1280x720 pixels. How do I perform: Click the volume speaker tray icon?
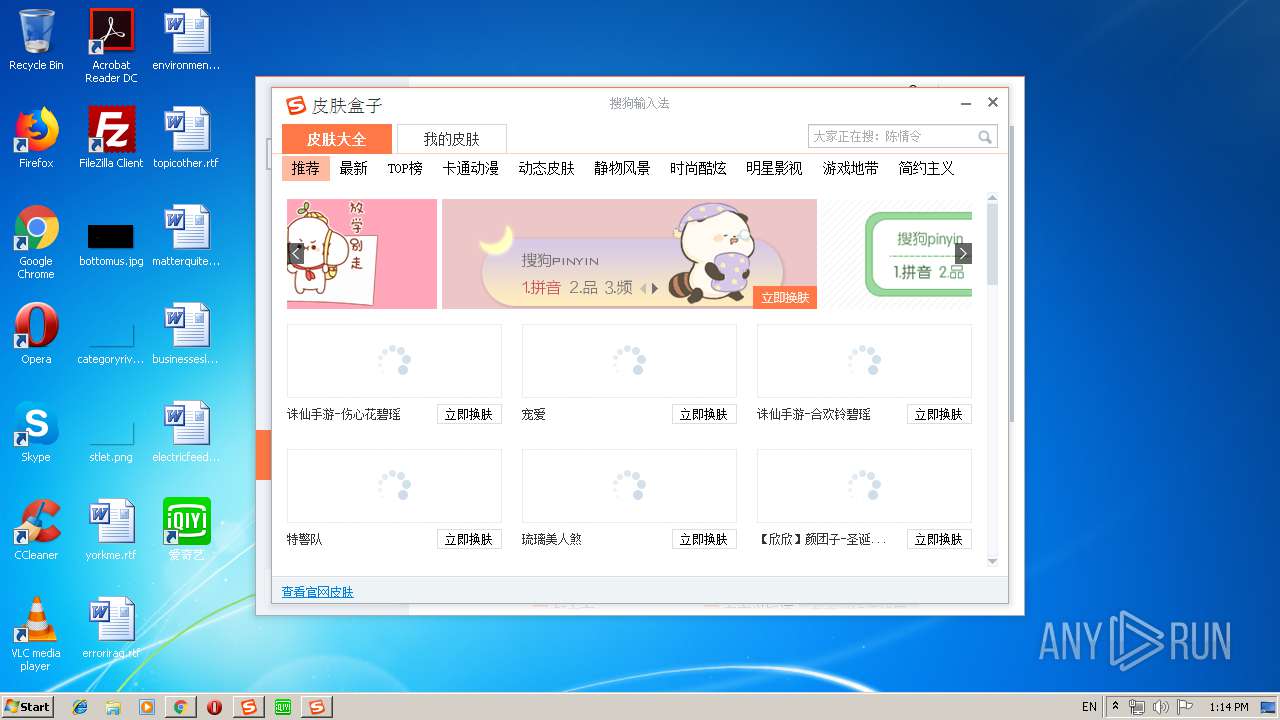click(1161, 707)
